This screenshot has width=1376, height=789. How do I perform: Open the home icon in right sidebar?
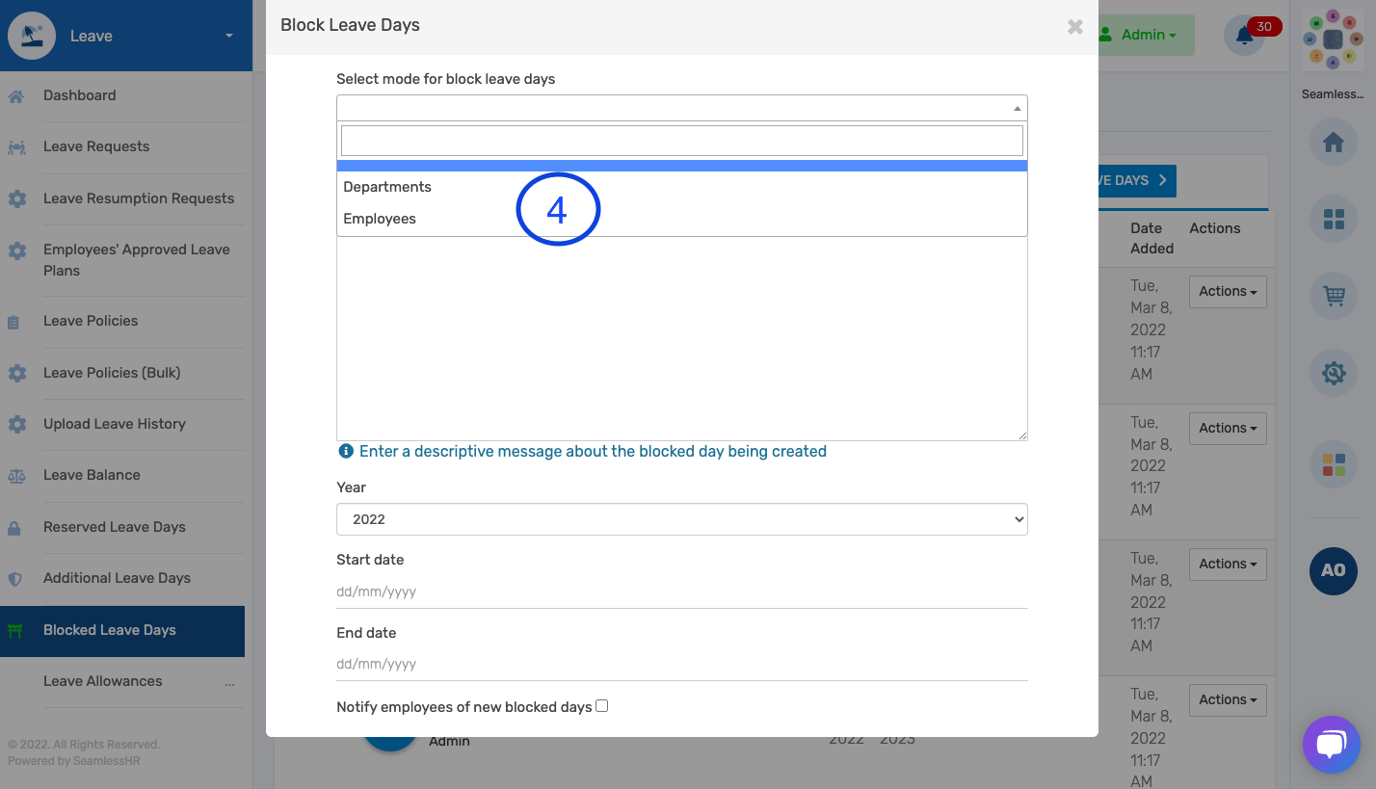click(x=1333, y=143)
